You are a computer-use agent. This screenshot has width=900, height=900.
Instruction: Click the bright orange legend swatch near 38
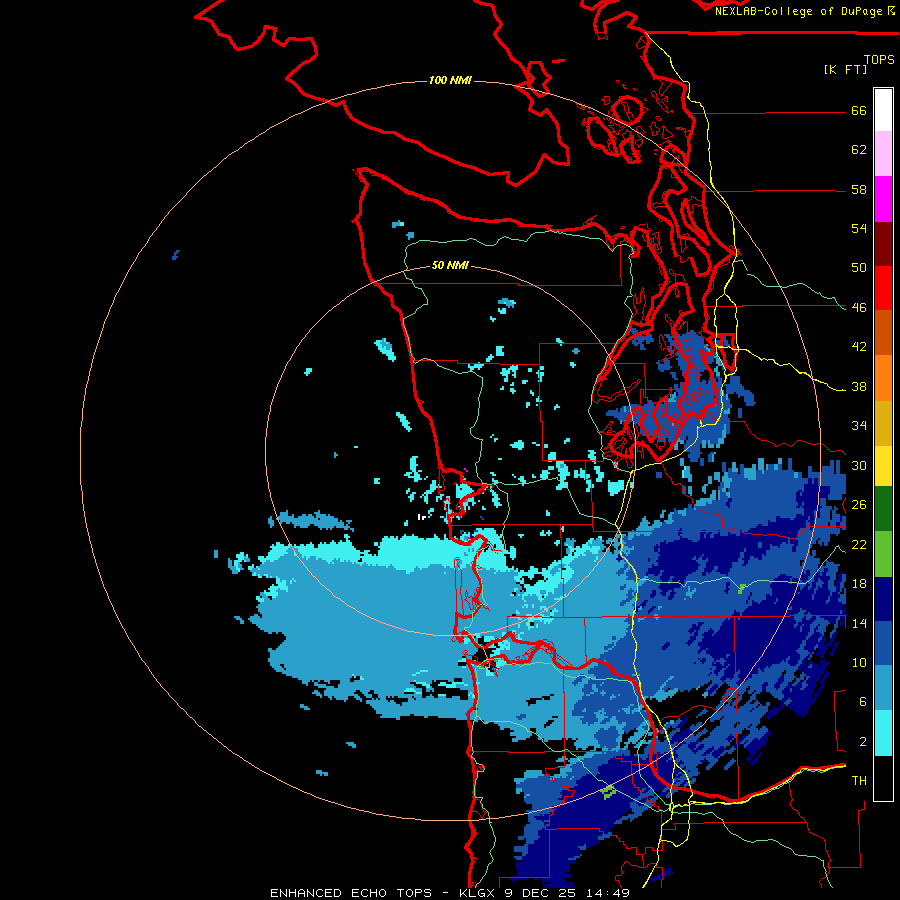tap(883, 378)
